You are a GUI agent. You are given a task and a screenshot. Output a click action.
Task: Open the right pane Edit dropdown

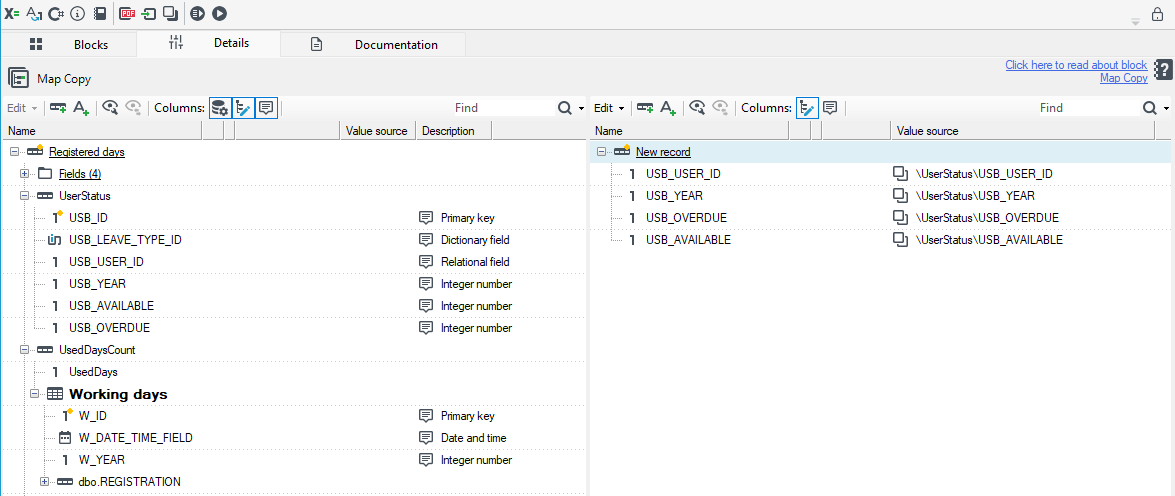[x=610, y=108]
